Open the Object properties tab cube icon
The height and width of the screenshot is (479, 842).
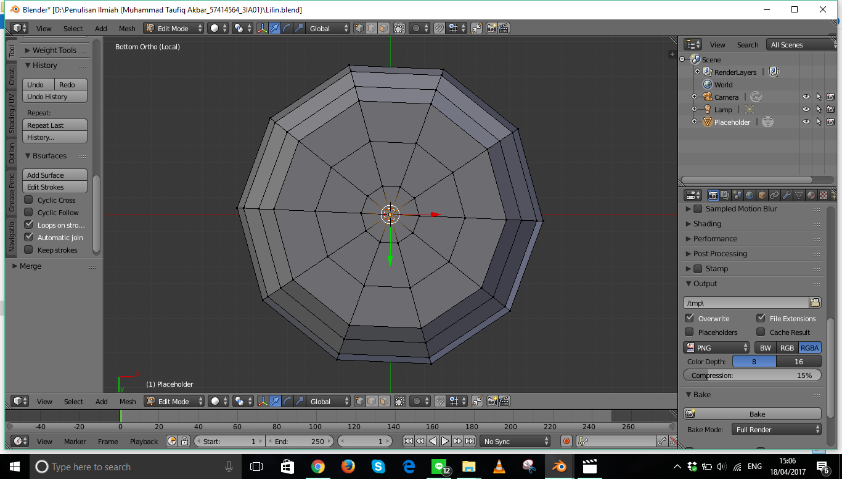pos(762,195)
